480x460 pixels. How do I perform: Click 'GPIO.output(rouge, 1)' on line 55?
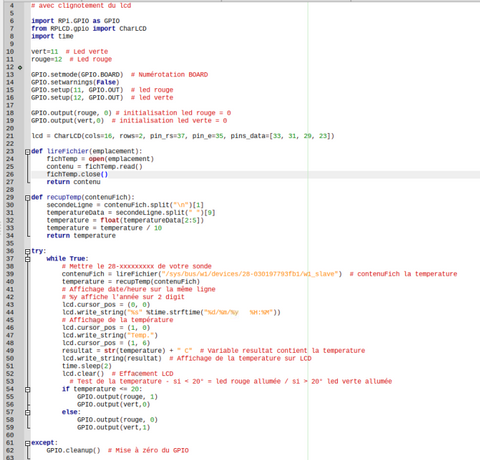[x=118, y=397]
